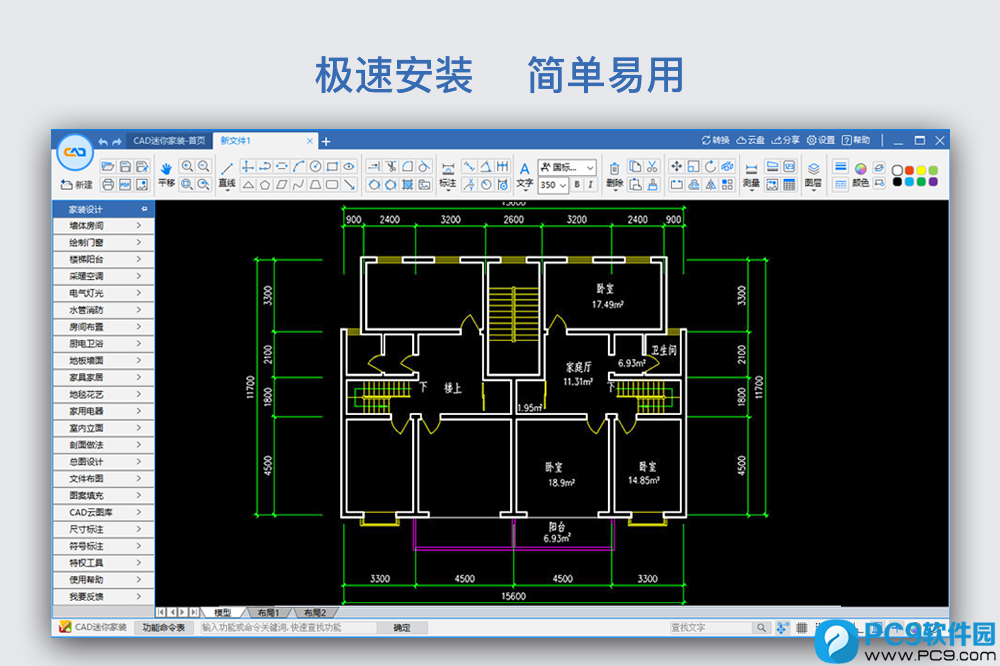1000x666 pixels.
Task: Click the move arrows tool
Action: [677, 166]
